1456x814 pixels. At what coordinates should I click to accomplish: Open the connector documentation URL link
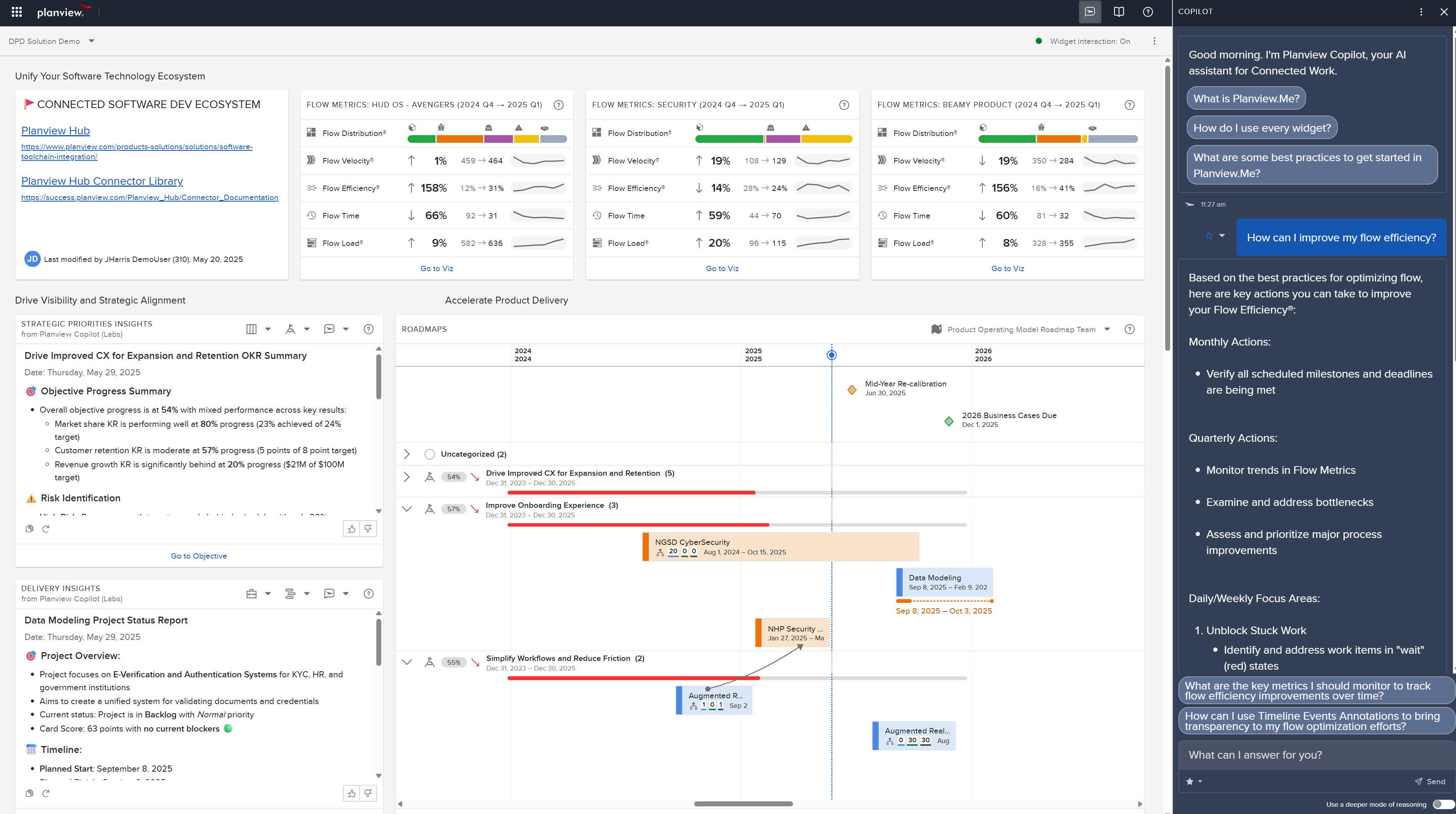point(150,197)
